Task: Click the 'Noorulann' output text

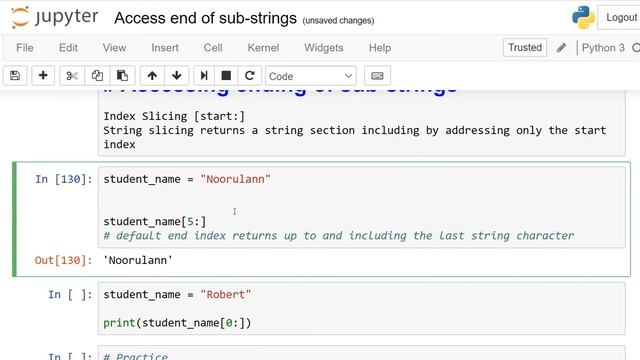Action: [138, 260]
